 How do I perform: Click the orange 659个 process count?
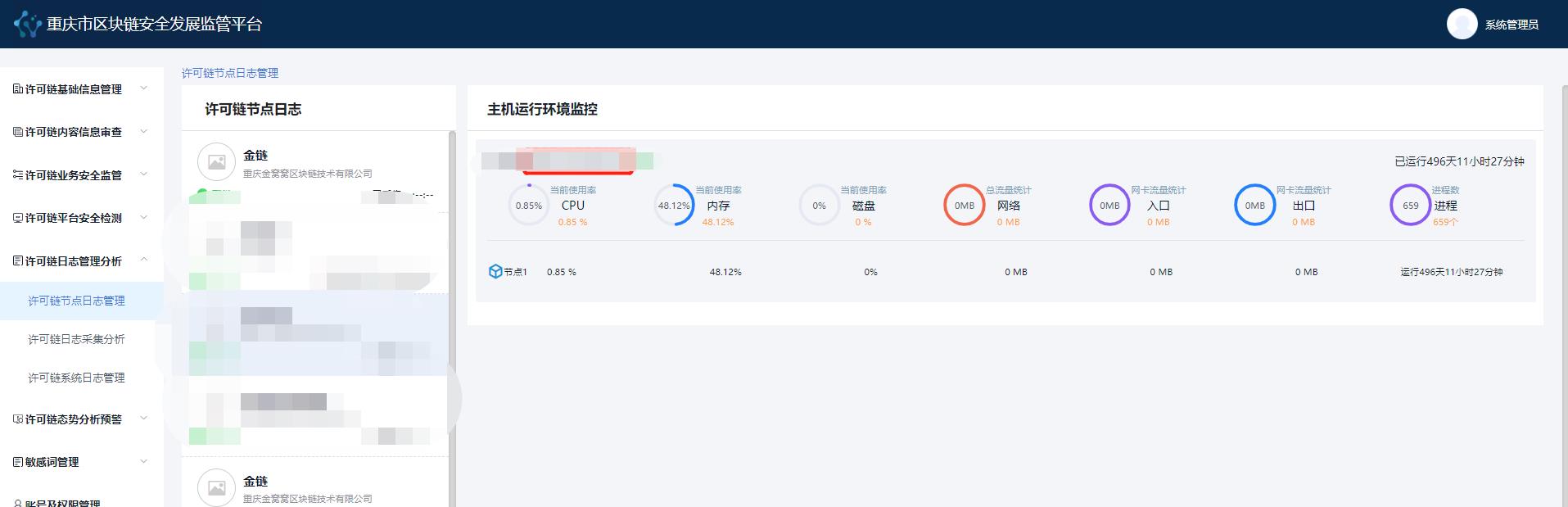1445,222
